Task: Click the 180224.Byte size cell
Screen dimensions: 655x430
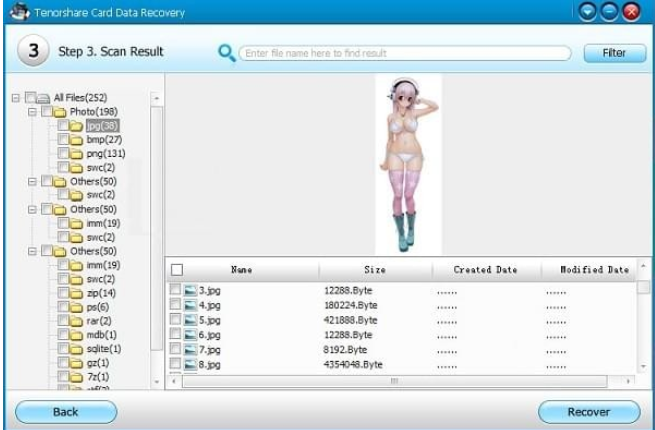Action: (350, 305)
